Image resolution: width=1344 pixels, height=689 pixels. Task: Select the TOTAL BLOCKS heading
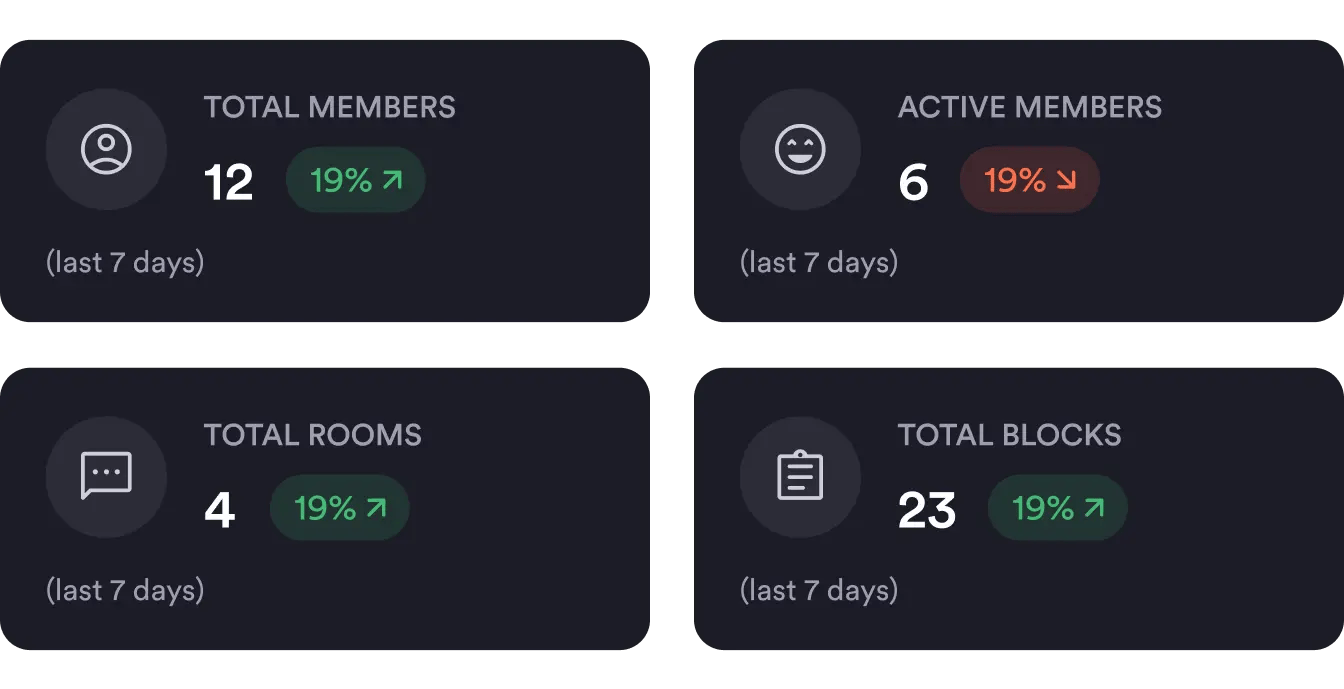[1009, 435]
